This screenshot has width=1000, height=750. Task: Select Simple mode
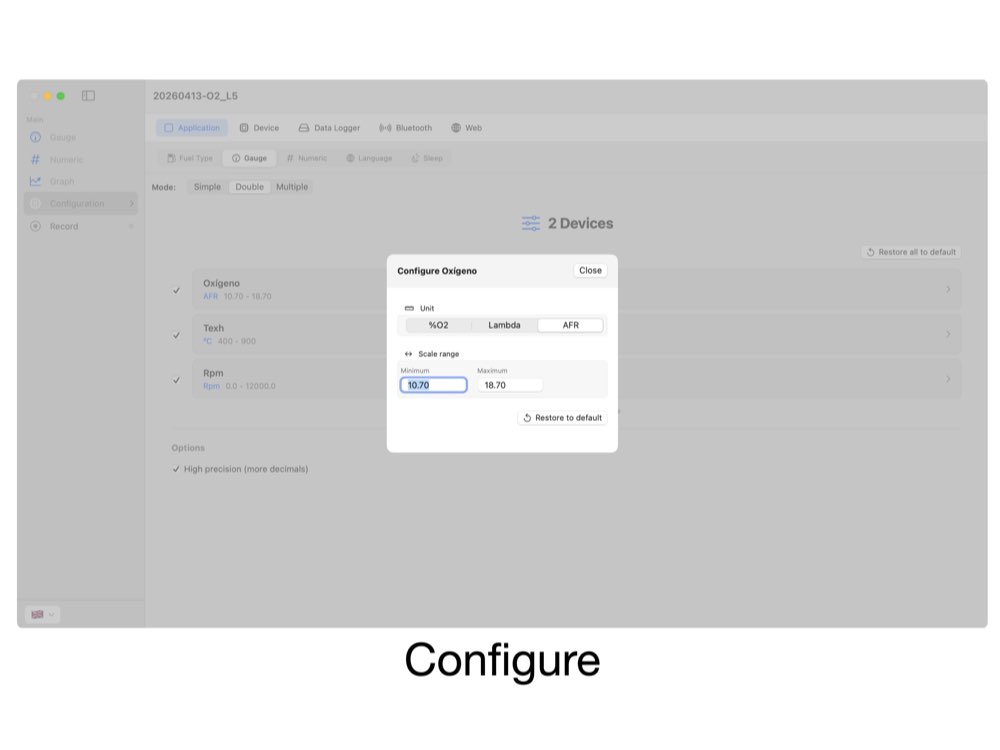click(207, 187)
